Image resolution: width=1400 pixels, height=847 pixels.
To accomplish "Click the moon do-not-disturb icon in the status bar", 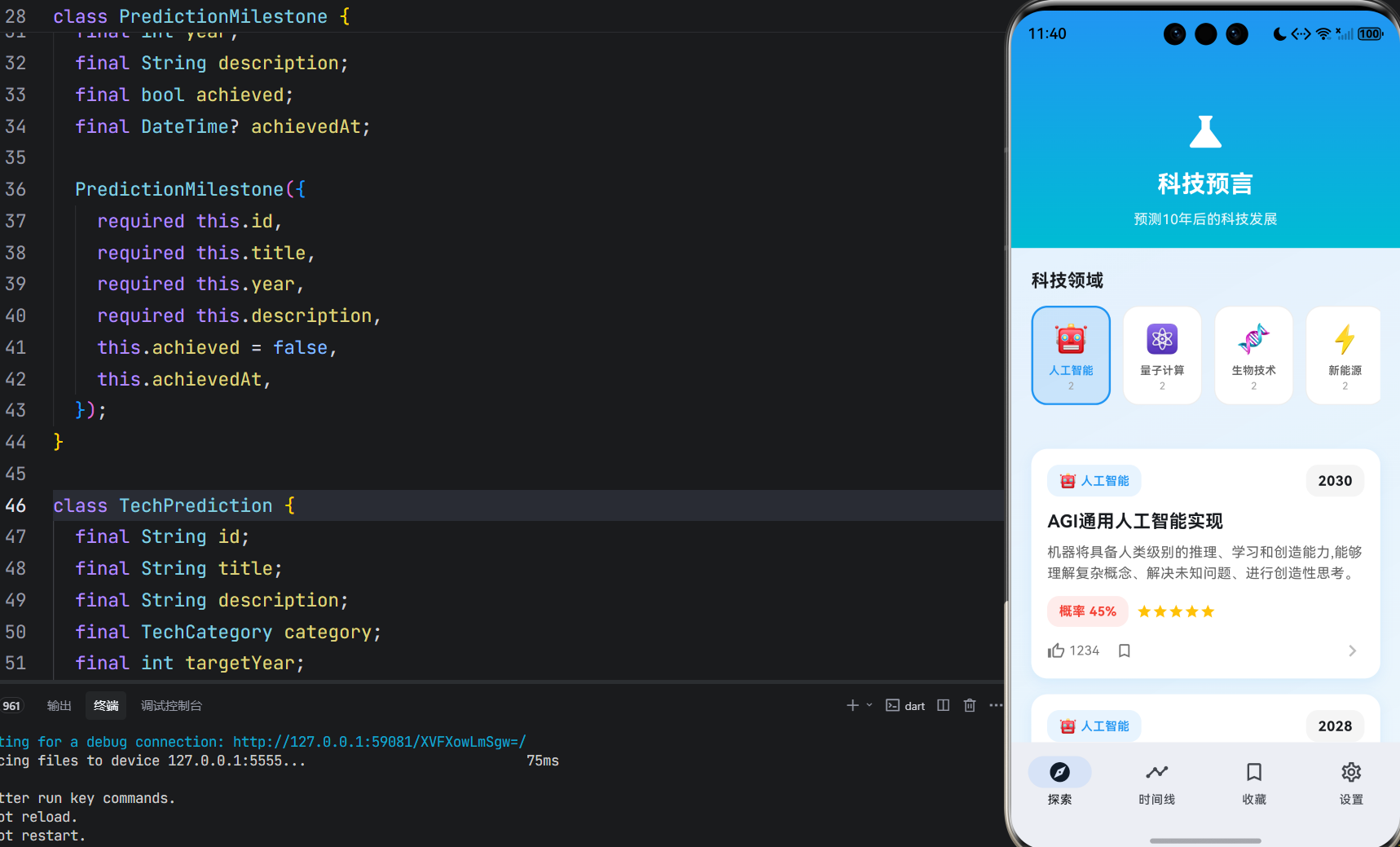I will coord(1279,33).
